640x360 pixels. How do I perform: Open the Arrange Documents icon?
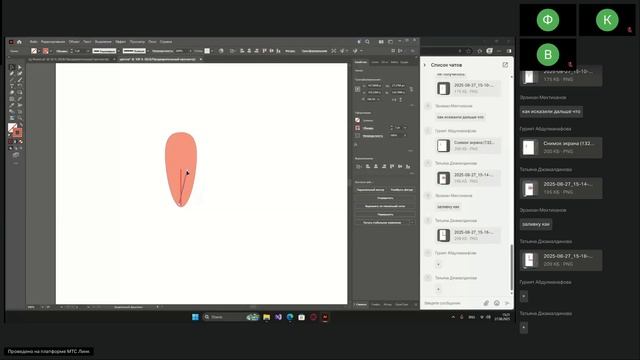(381, 42)
